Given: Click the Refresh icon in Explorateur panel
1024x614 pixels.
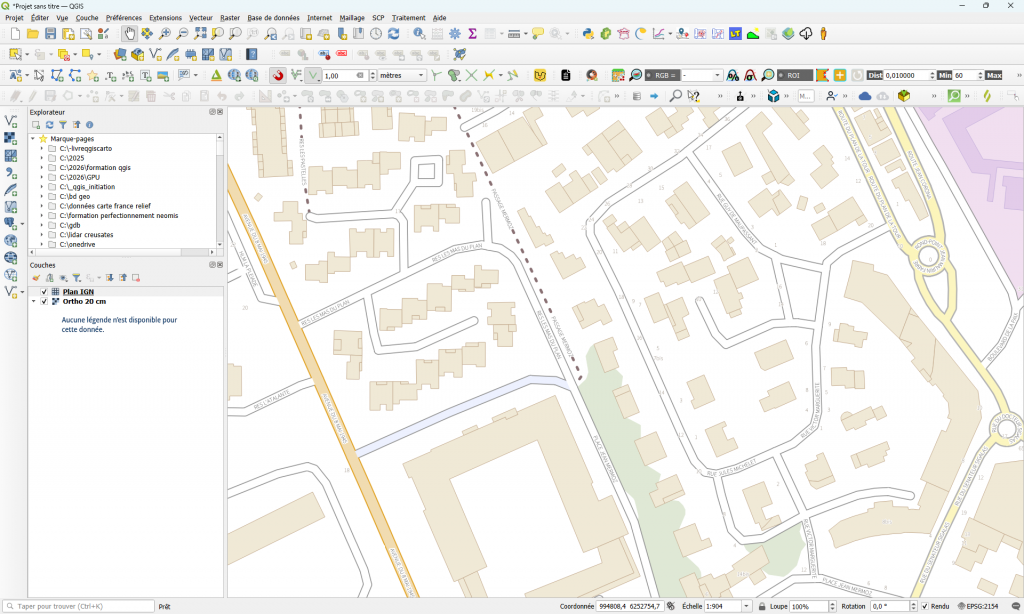Looking at the screenshot, I should pos(49,125).
